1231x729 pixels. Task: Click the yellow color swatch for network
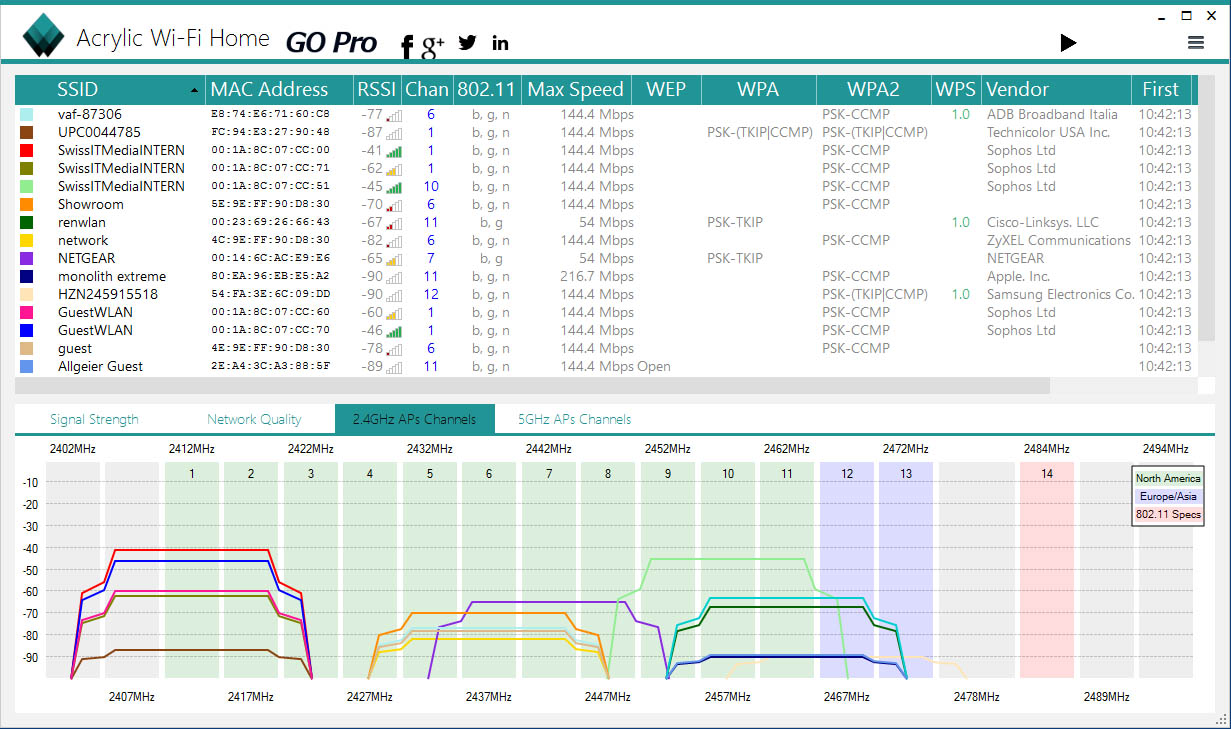pos(26,241)
